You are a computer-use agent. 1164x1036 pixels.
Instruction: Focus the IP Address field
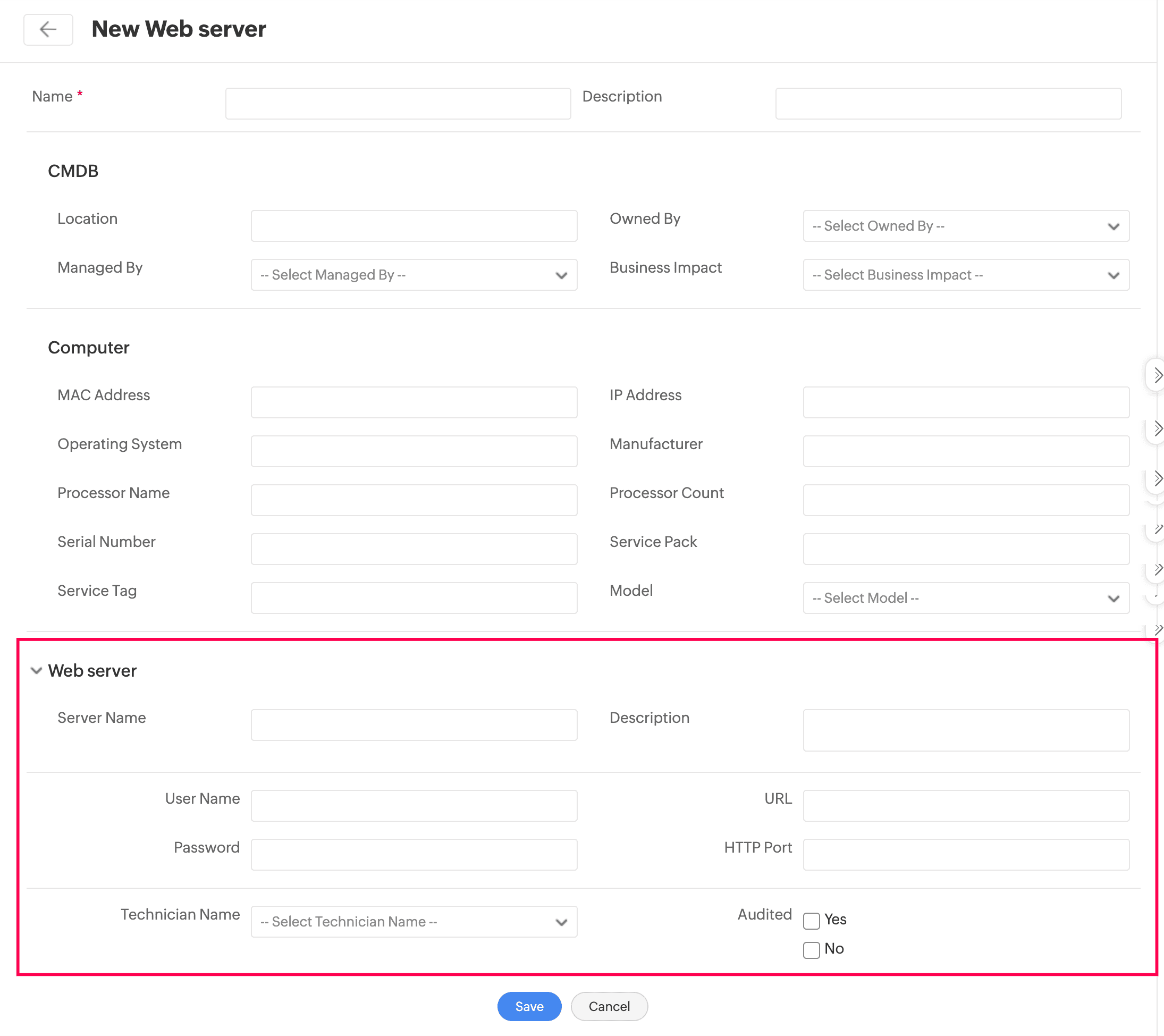click(x=965, y=403)
